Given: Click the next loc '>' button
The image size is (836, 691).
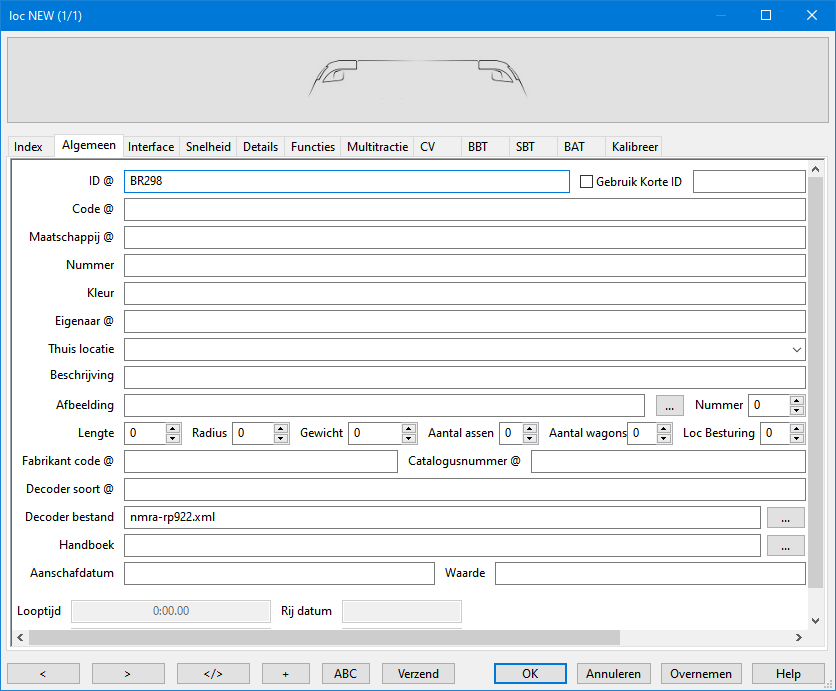Looking at the screenshot, I should pos(128,673).
